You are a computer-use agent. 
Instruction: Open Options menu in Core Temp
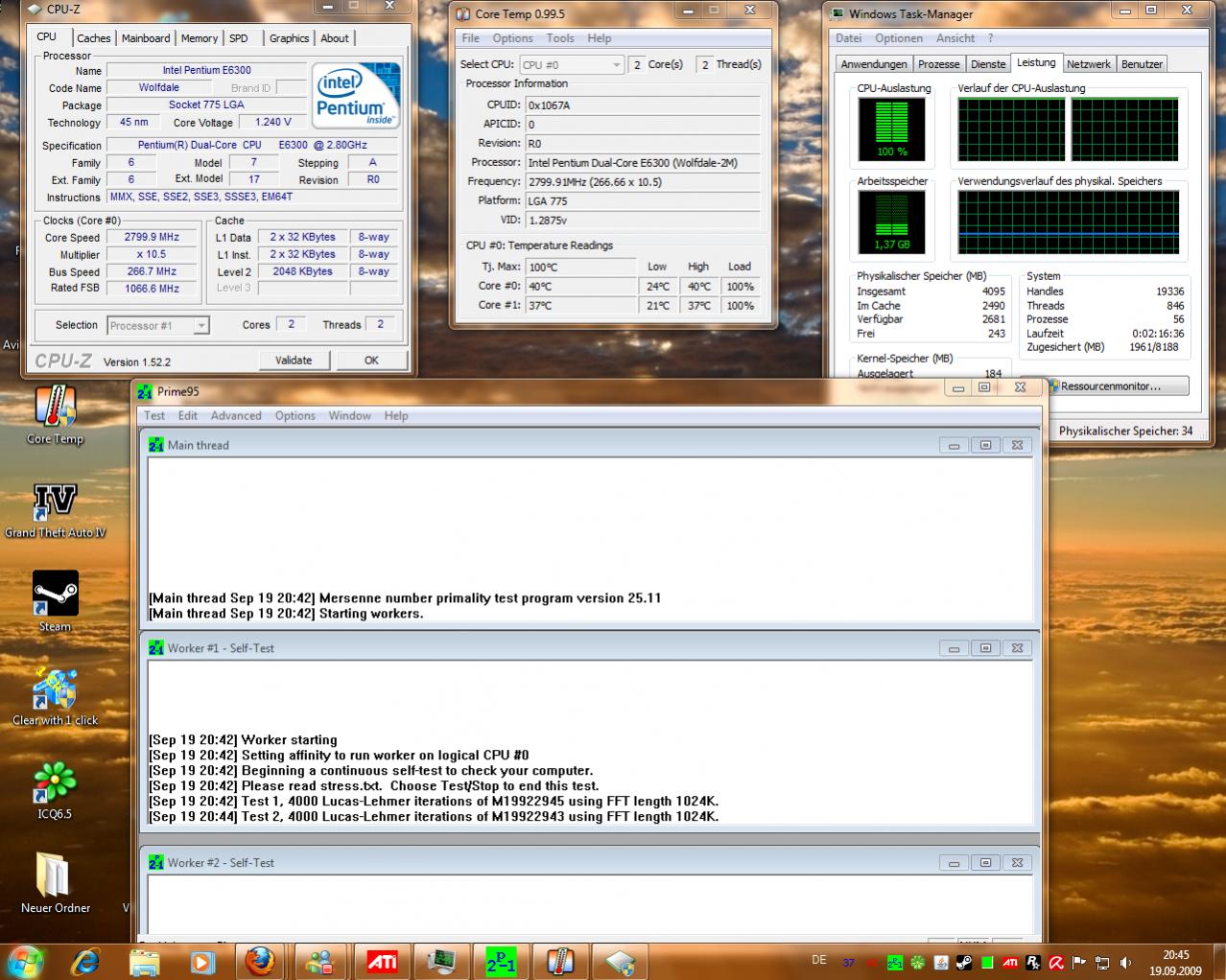coord(512,38)
